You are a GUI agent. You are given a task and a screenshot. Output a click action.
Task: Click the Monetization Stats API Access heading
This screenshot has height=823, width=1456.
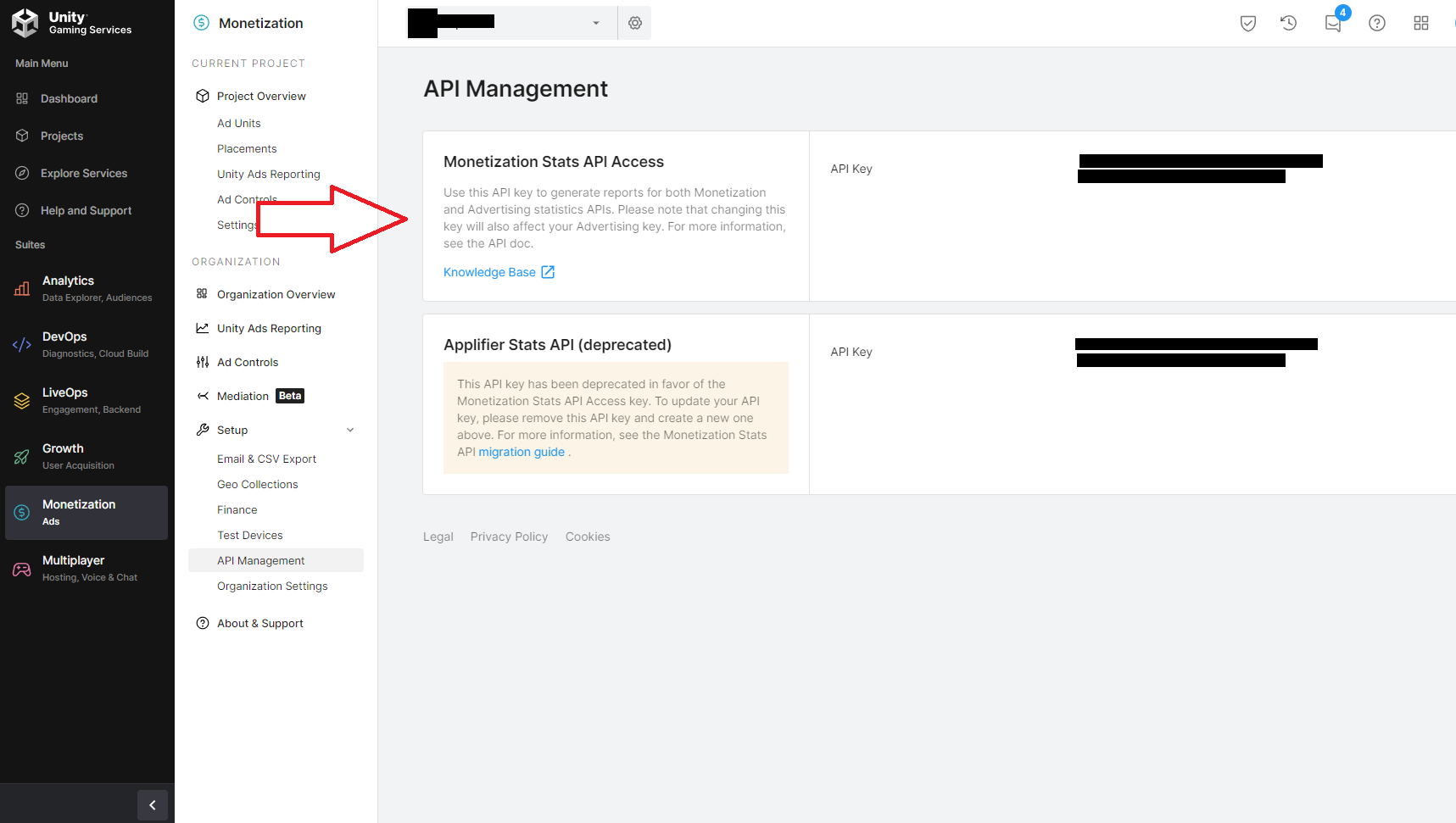(554, 162)
